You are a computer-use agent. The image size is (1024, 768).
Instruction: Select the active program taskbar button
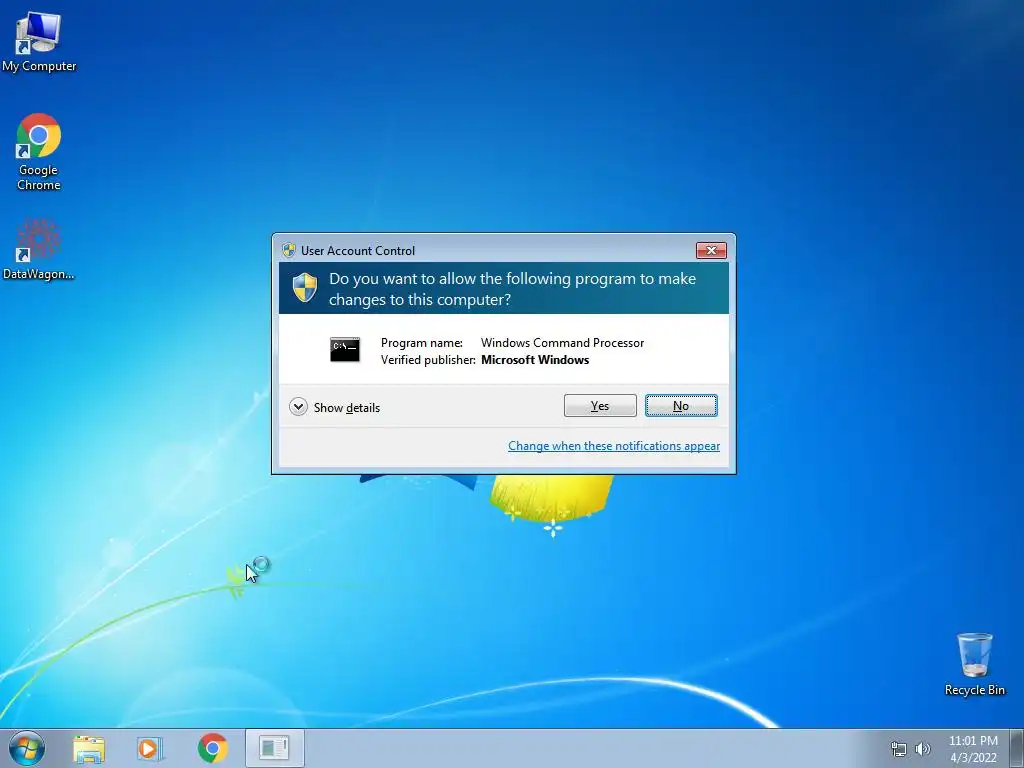click(x=274, y=748)
